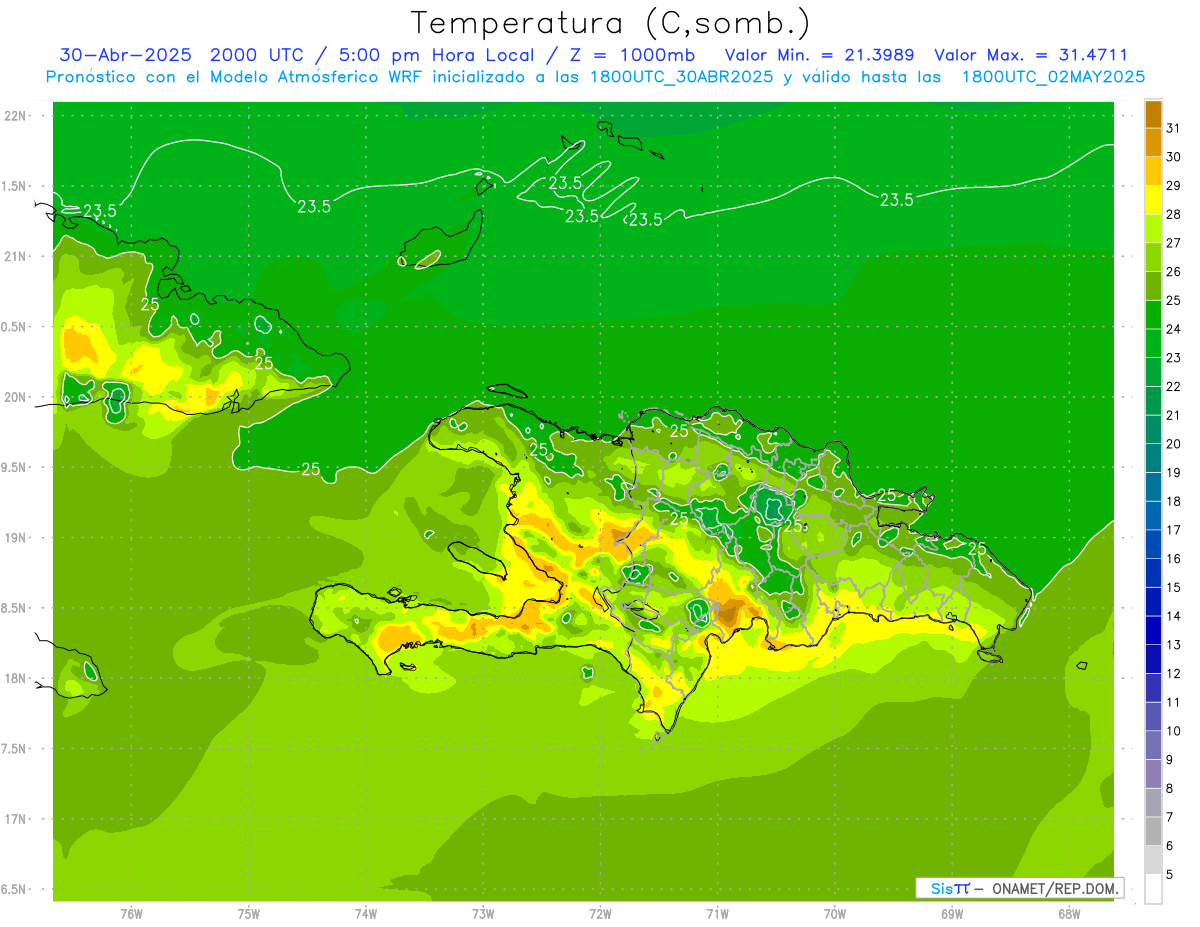Click the "8" label on color scale
Image resolution: width=1200 pixels, height=927 pixels.
1170,789
